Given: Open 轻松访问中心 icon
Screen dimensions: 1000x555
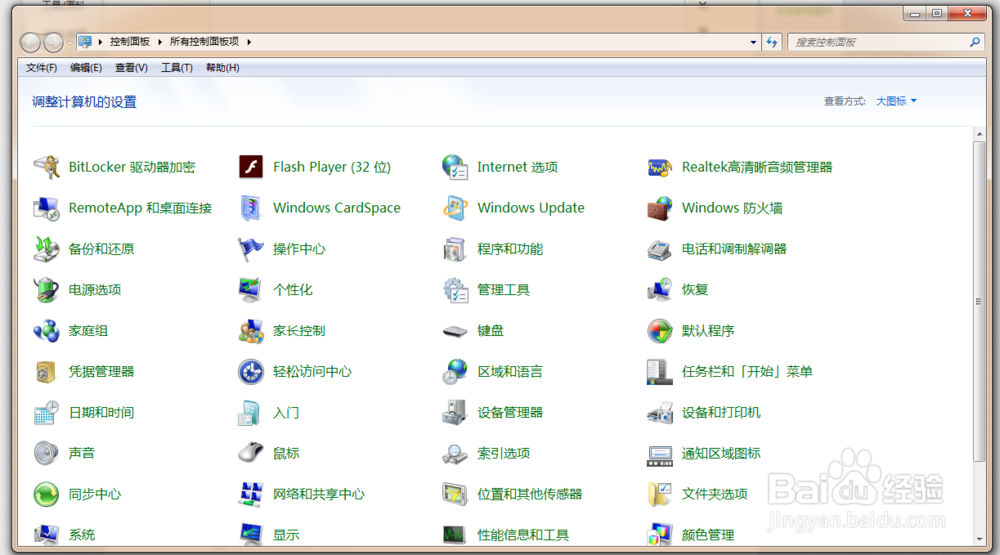Looking at the screenshot, I should coord(251,371).
